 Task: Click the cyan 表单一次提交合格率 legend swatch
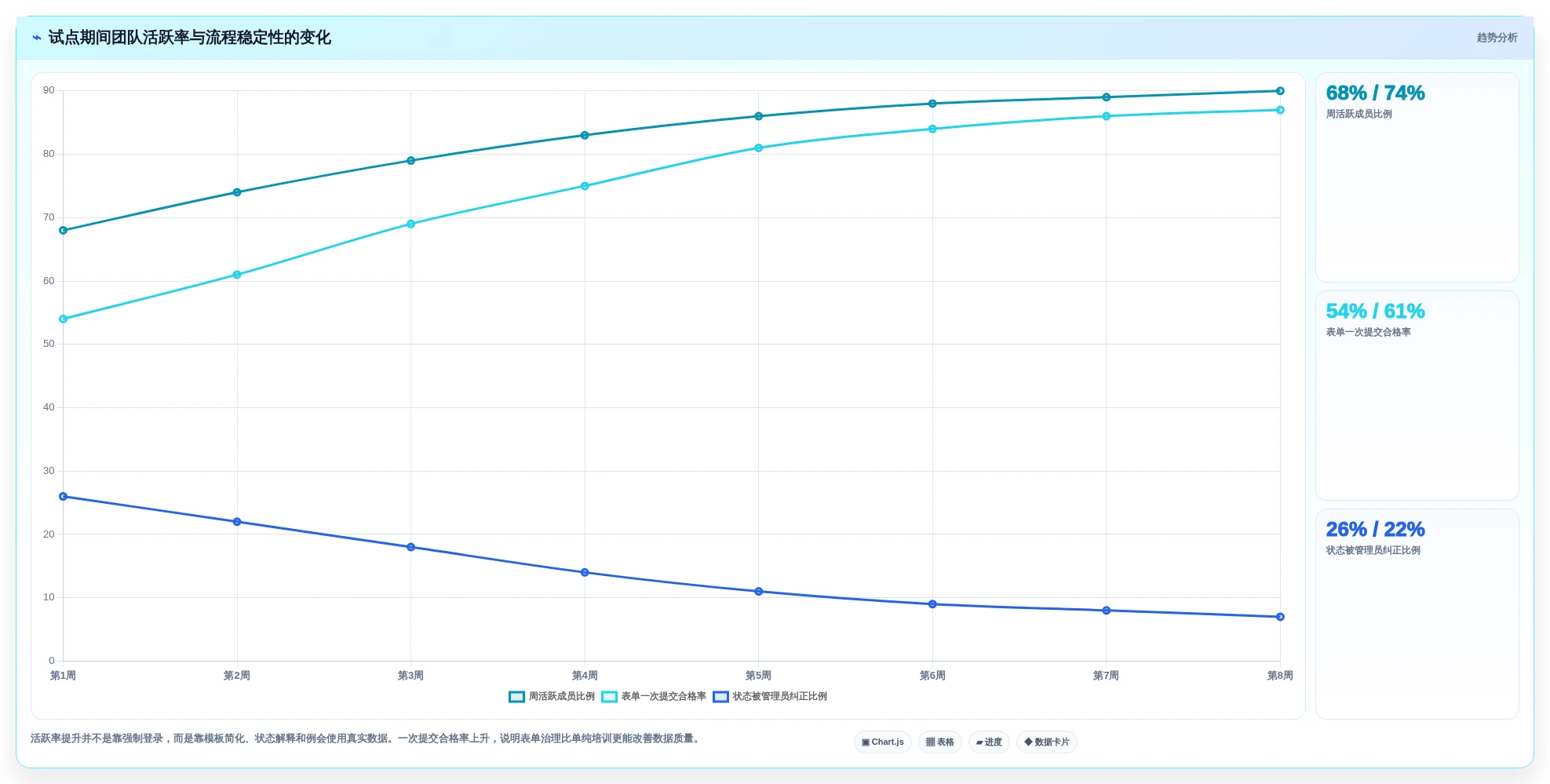(x=609, y=697)
